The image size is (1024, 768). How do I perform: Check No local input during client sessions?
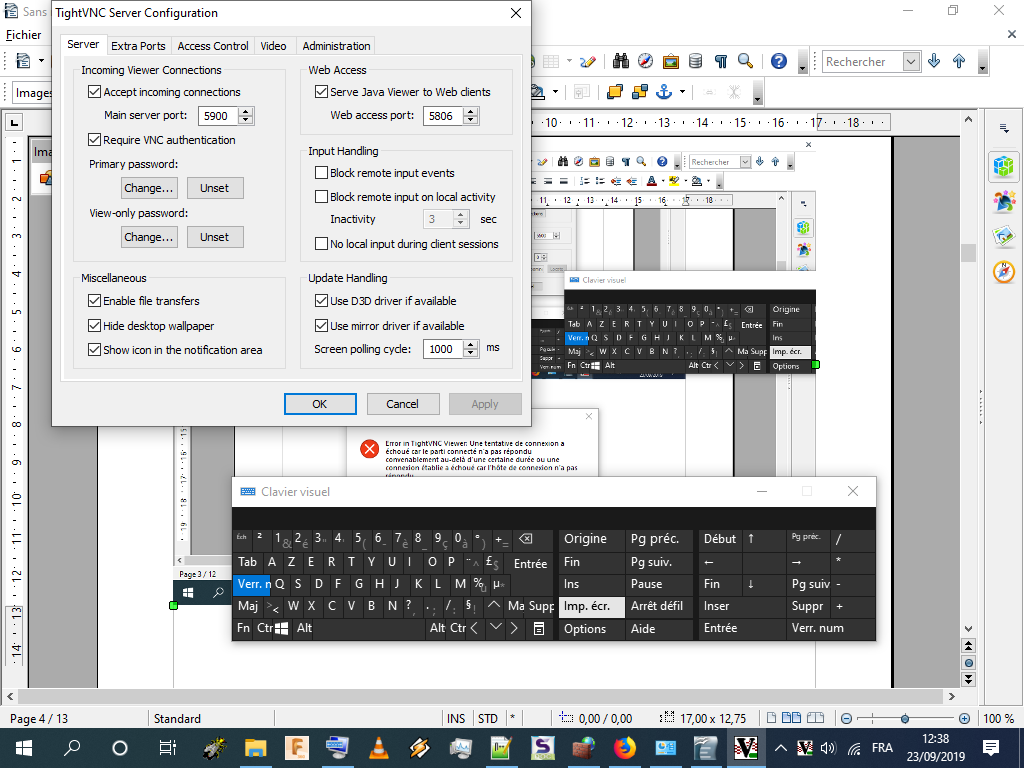[321, 244]
